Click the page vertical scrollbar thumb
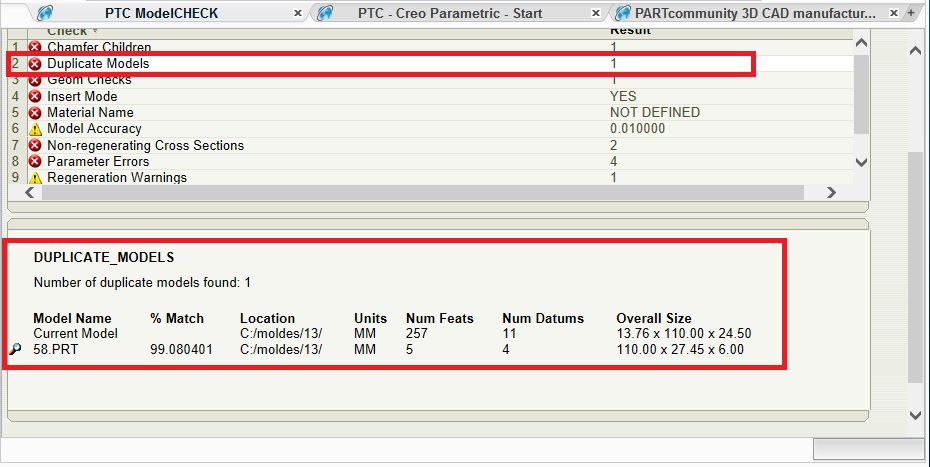This screenshot has height=467, width=930. pyautogui.click(x=915, y=266)
